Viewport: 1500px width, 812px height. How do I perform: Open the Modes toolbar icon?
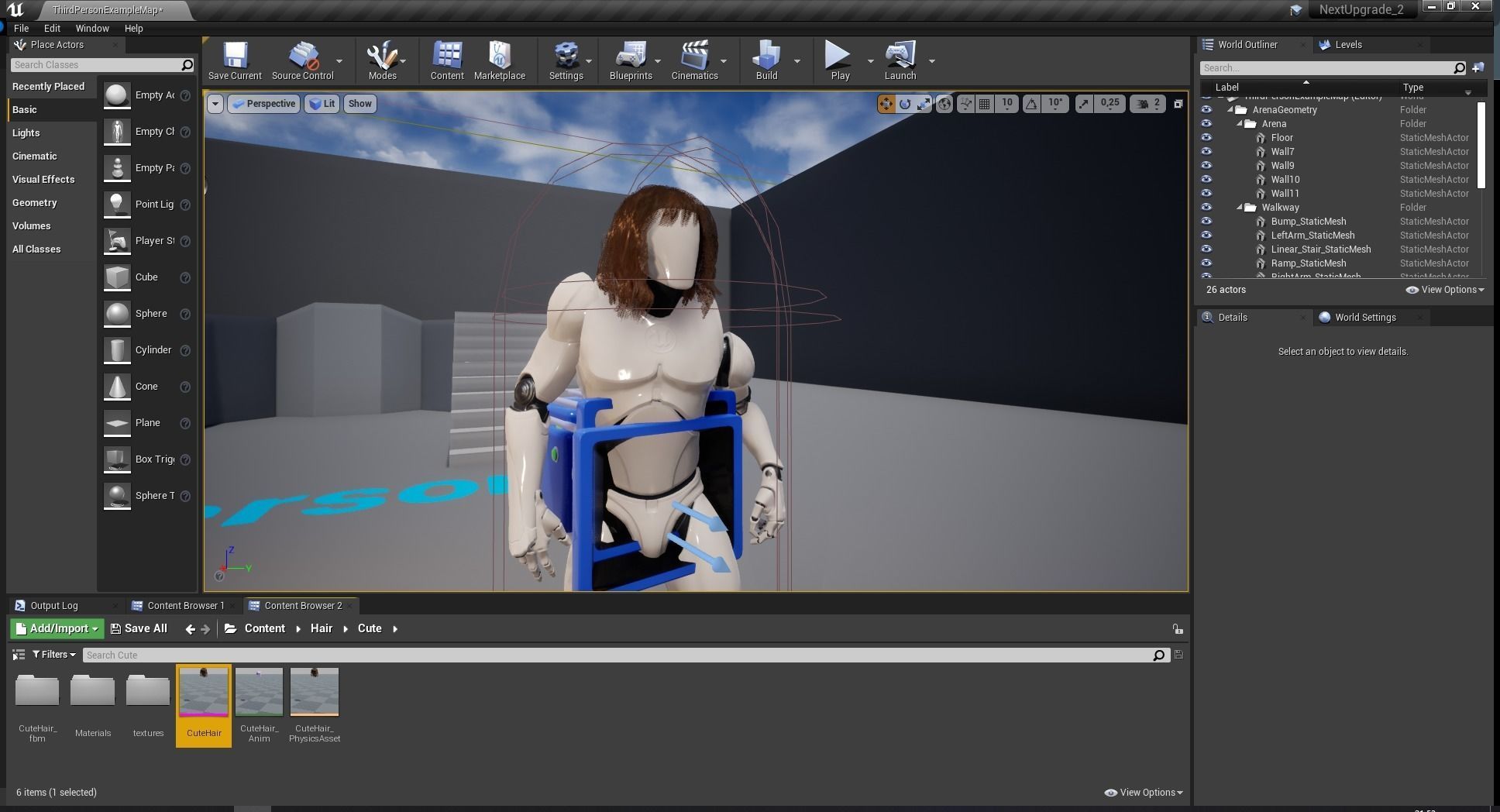click(382, 56)
